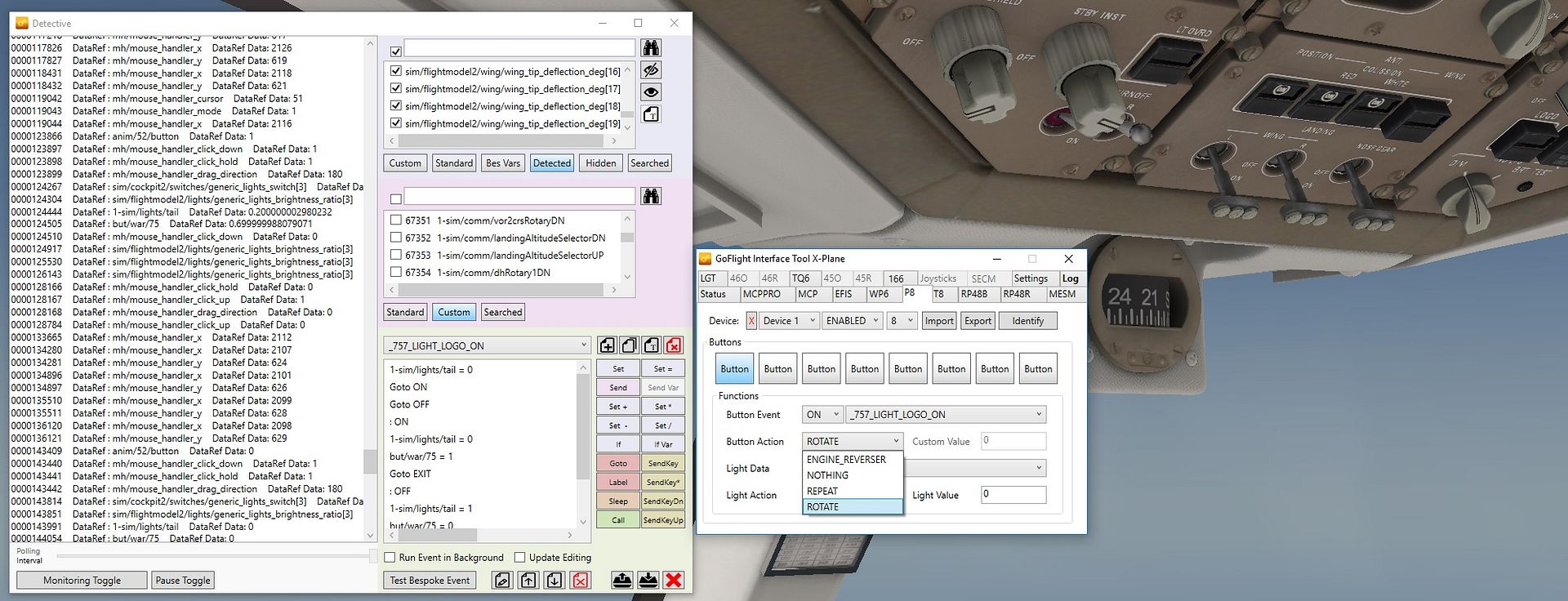Enable Run Event in Background

coord(390,558)
